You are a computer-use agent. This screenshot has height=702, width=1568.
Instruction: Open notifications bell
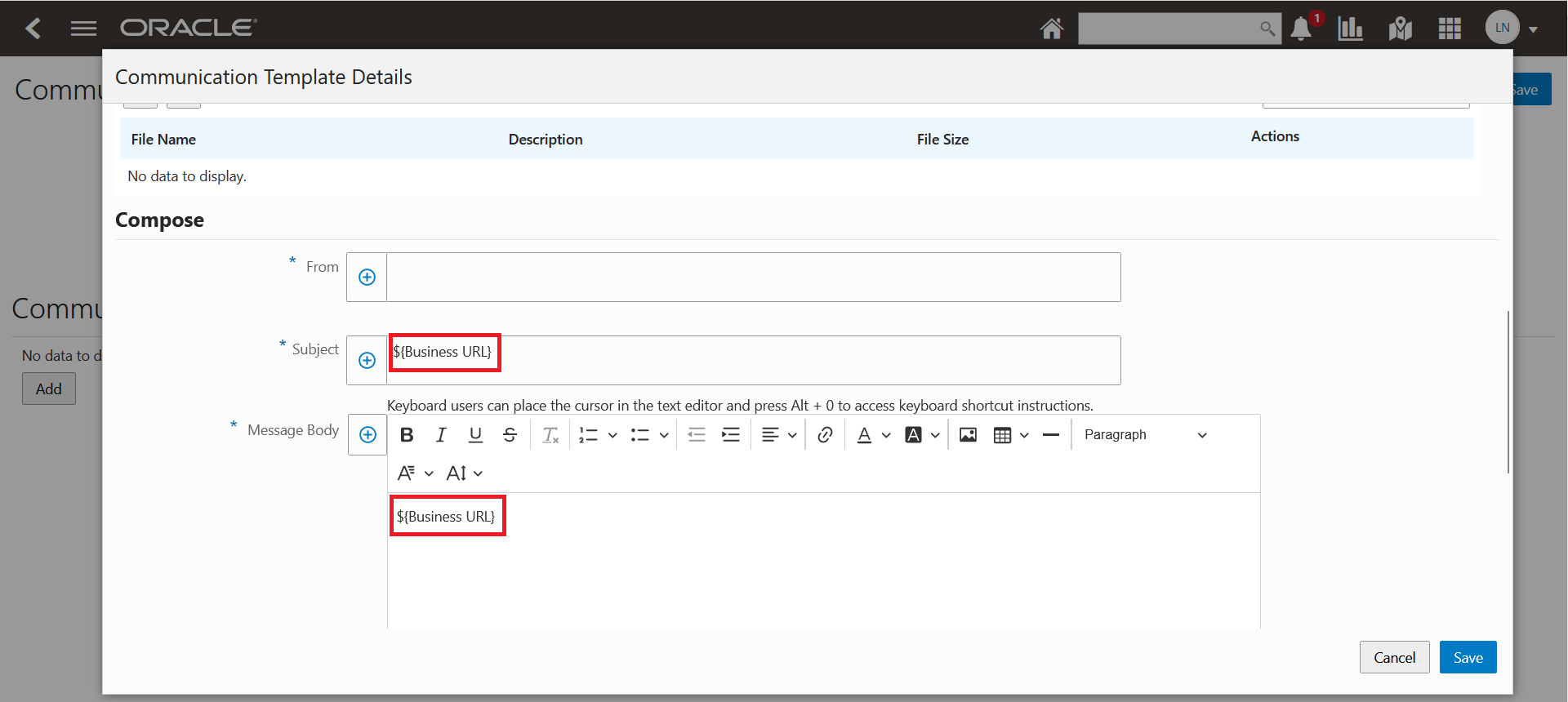(x=1302, y=29)
